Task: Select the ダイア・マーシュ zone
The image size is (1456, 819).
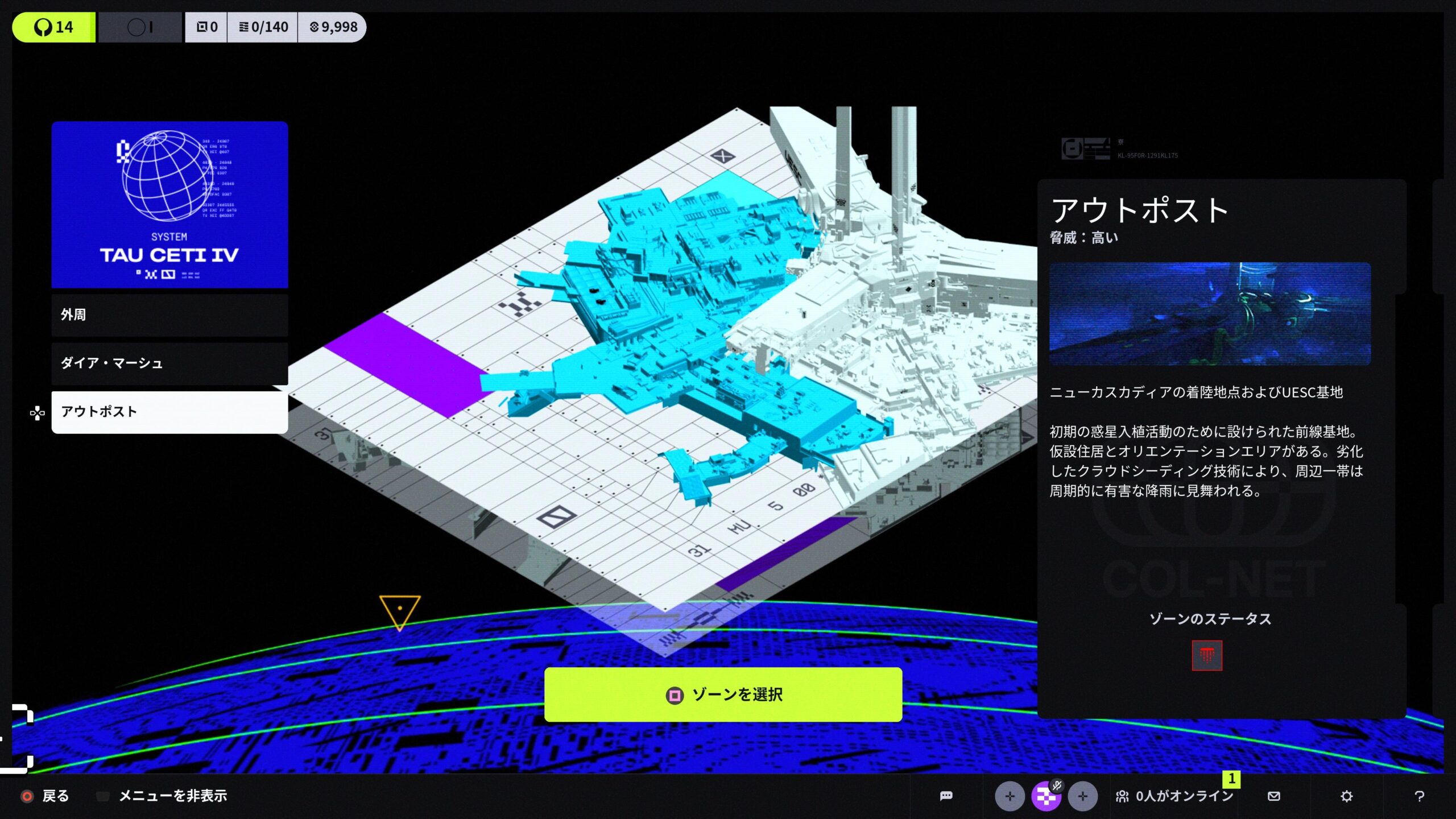Action: tap(169, 363)
